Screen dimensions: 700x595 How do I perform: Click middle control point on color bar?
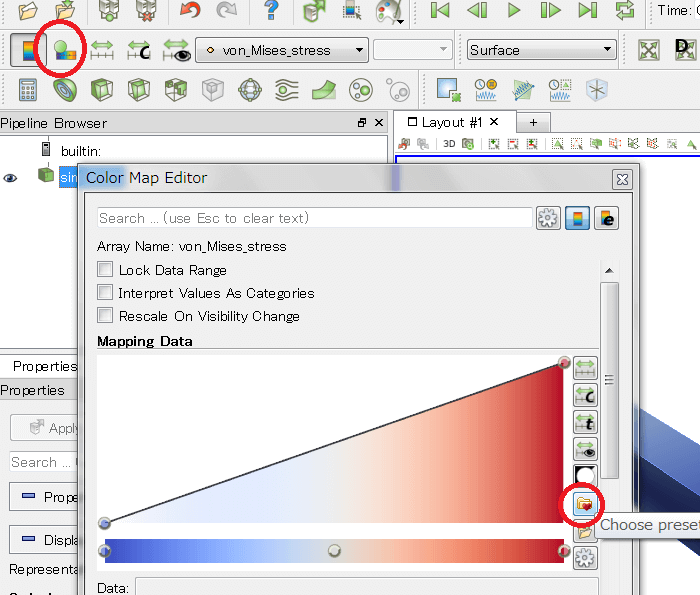pos(335,551)
